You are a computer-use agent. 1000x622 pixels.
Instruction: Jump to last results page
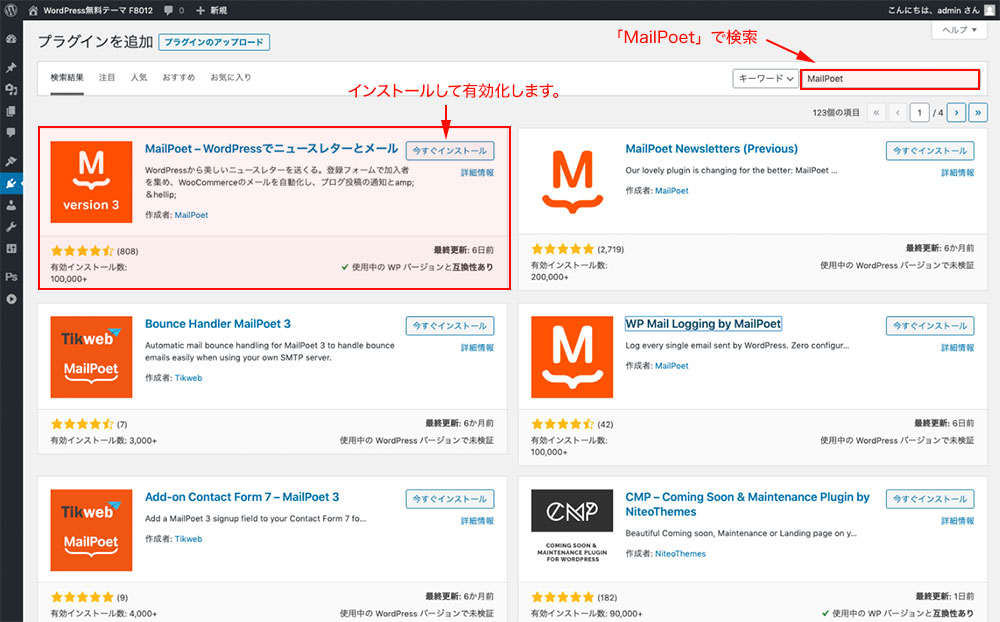click(978, 112)
